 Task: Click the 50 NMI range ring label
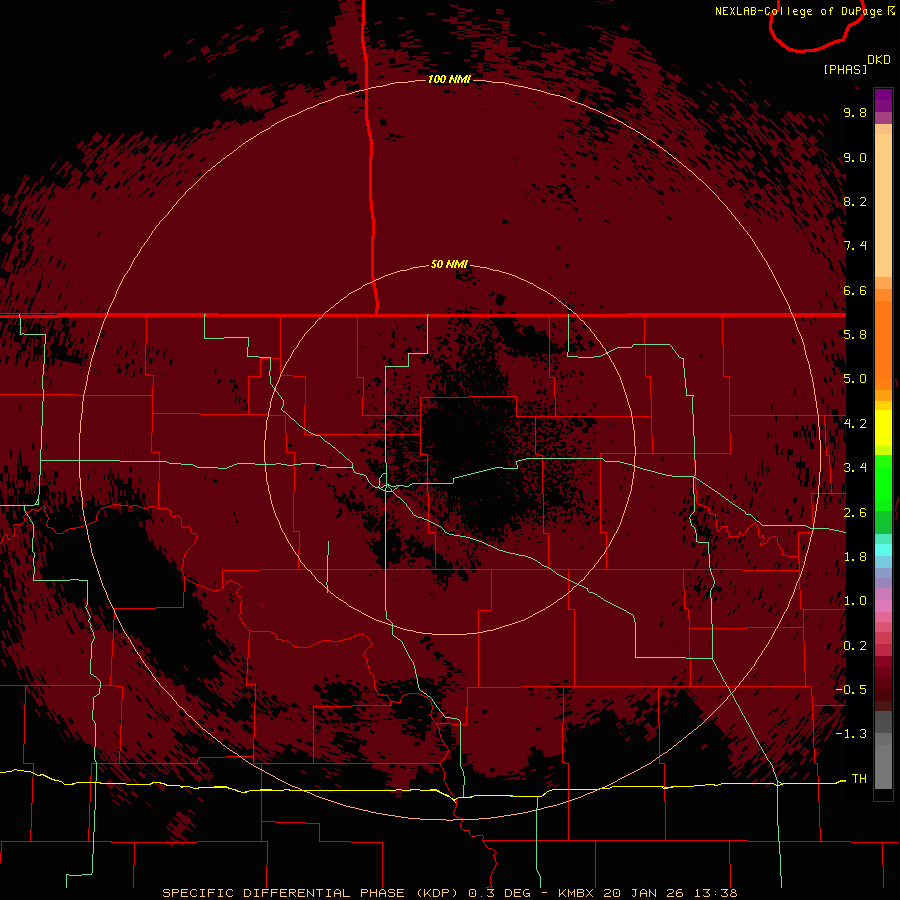[449, 264]
